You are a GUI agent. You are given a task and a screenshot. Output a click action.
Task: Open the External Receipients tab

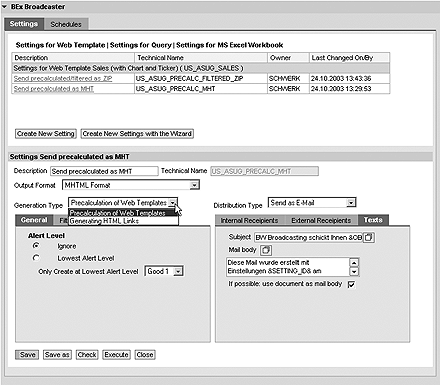coord(321,220)
